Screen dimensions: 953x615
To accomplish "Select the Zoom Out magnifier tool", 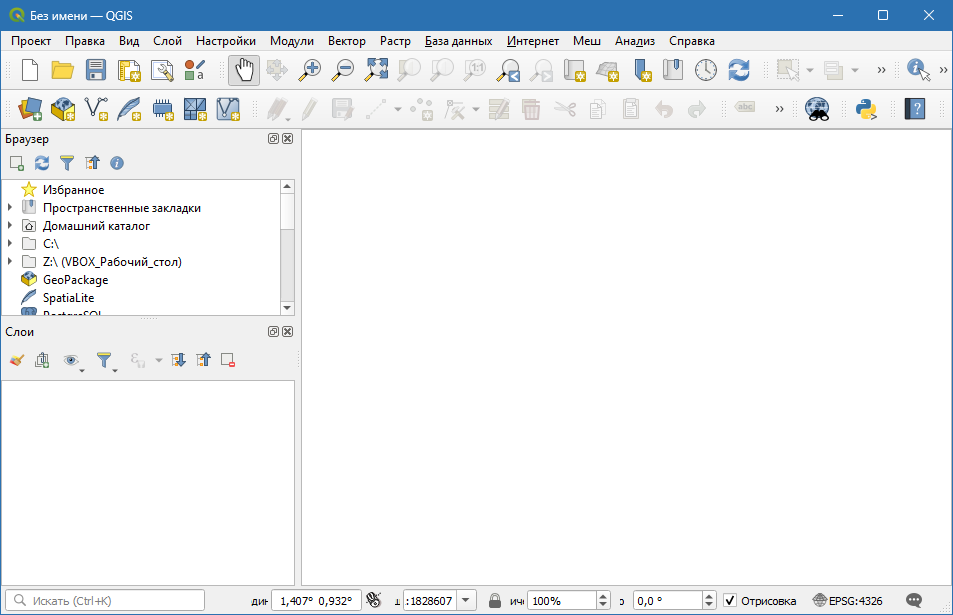I will coord(343,70).
